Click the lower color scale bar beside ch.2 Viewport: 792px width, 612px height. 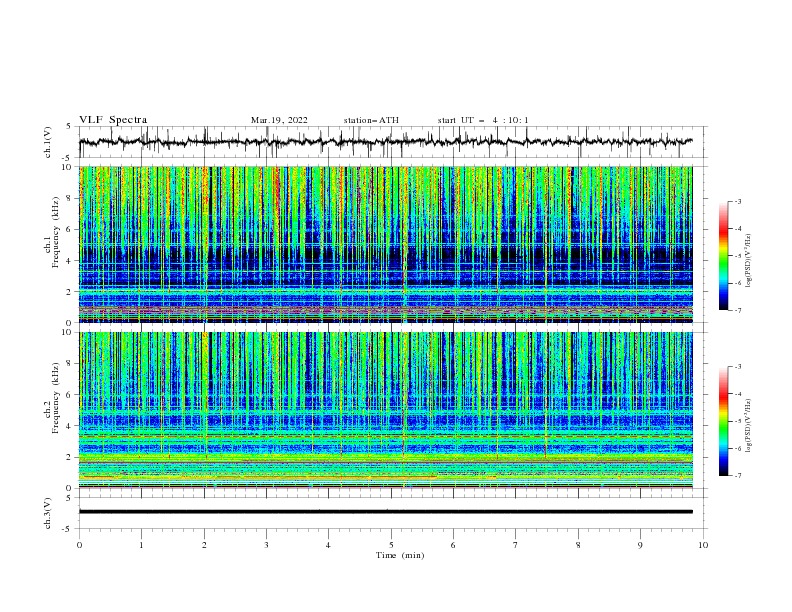723,421
